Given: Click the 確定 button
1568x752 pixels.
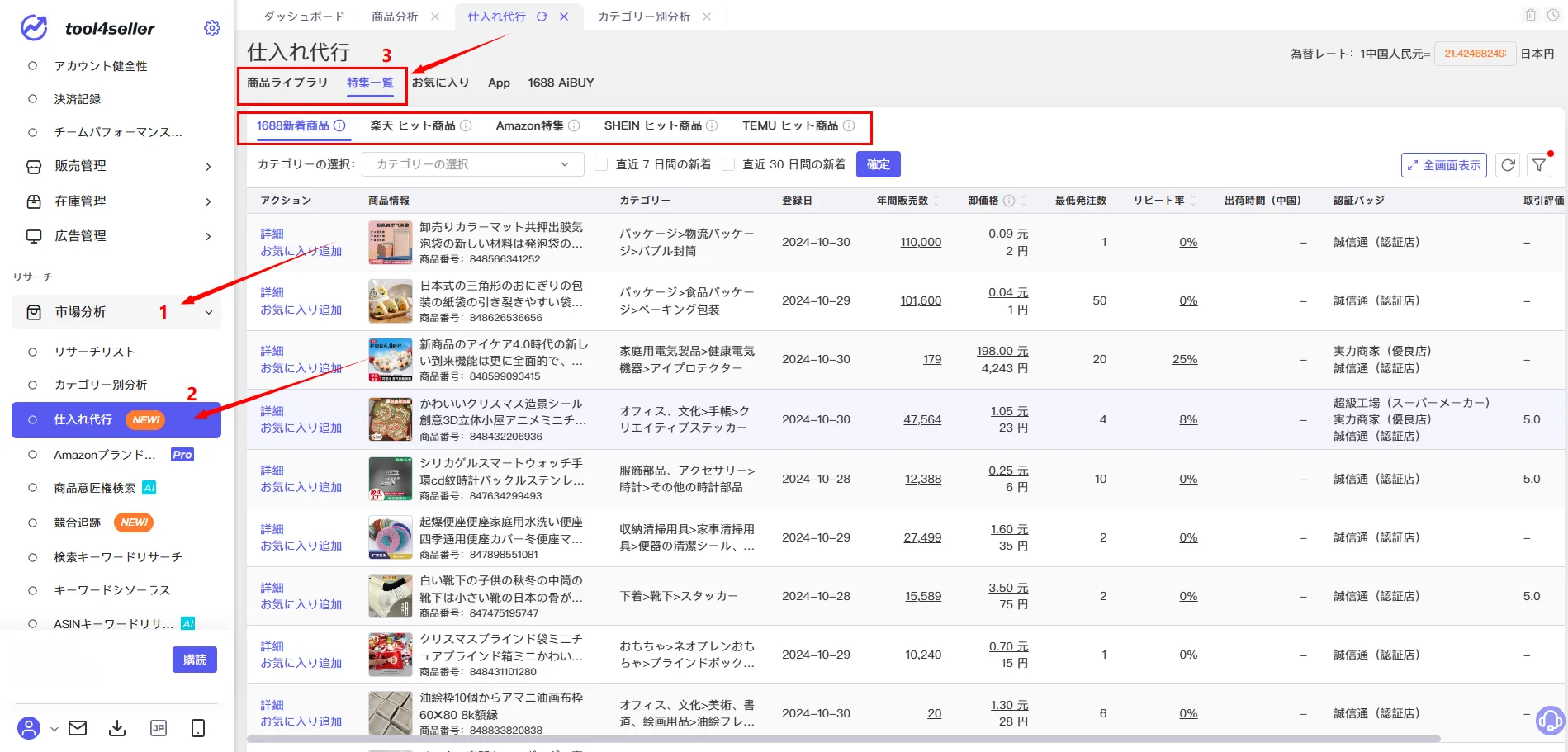Looking at the screenshot, I should [x=879, y=164].
